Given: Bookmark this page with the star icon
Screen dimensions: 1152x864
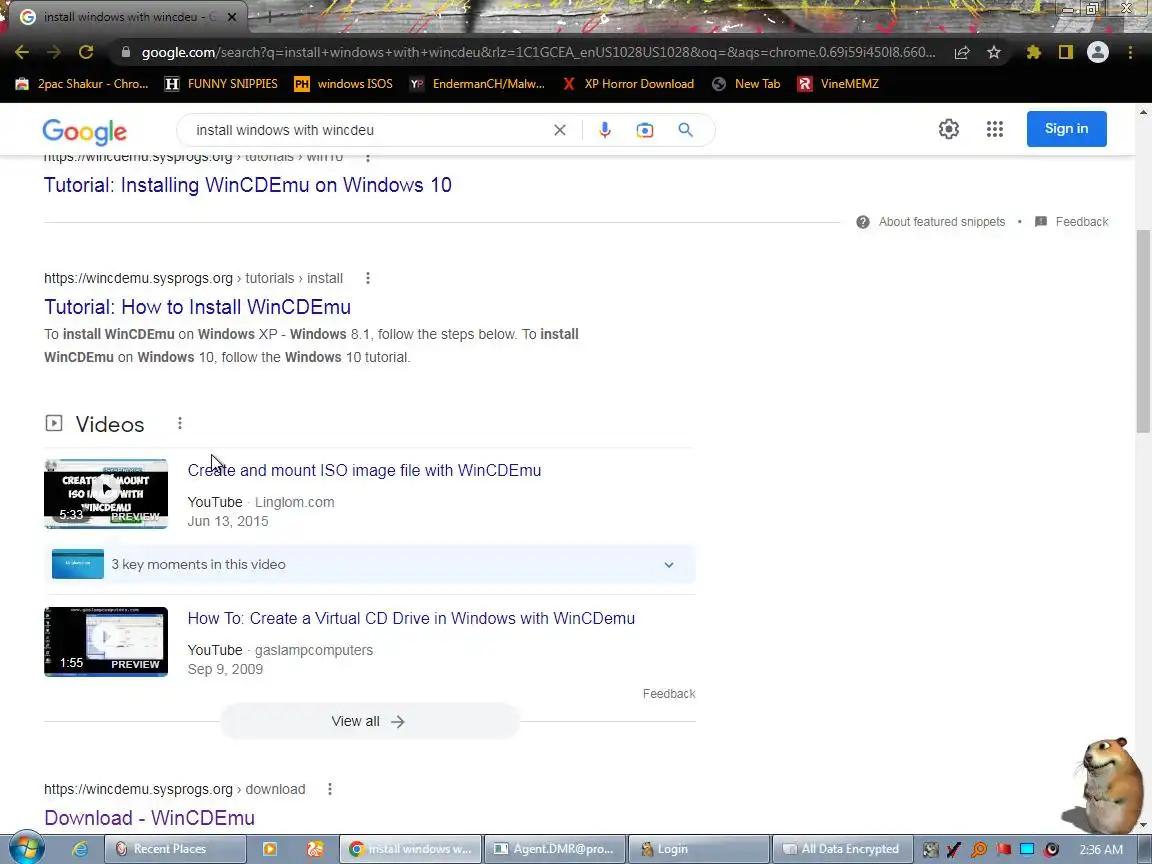Looking at the screenshot, I should pos(994,52).
